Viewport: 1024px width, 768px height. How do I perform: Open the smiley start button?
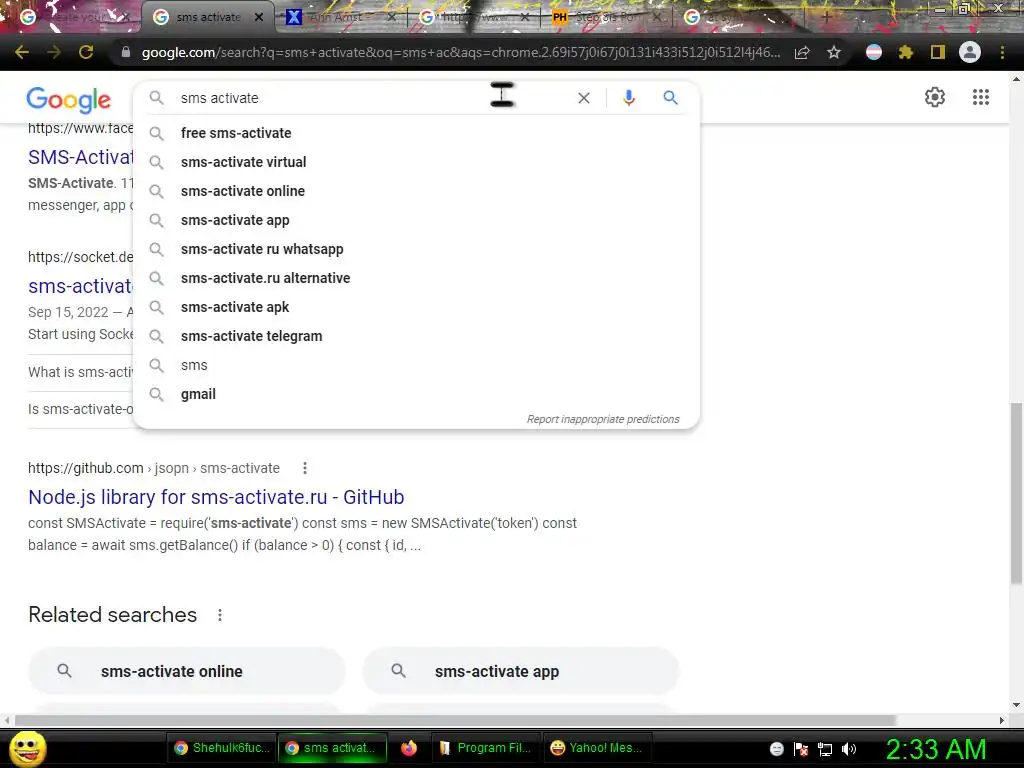tap(27, 748)
